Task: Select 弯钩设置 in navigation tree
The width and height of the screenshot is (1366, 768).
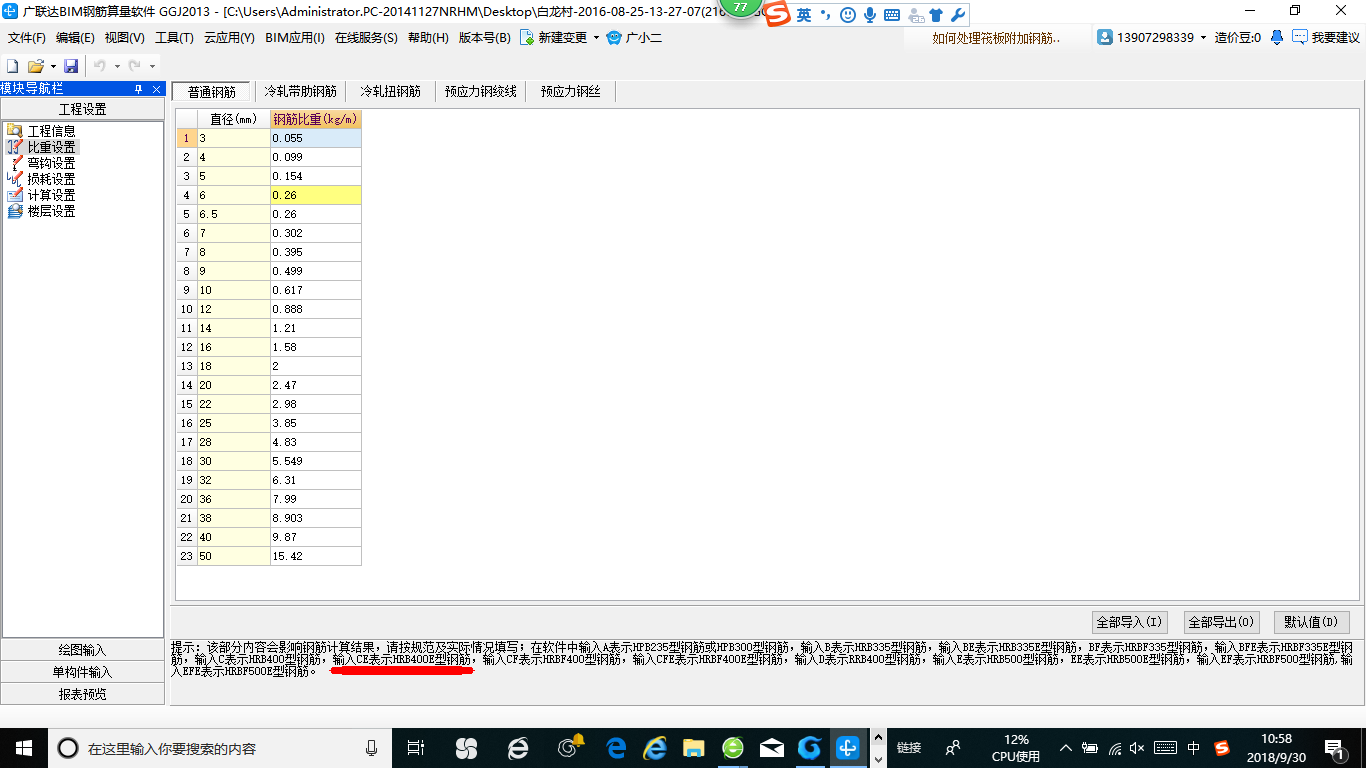Action: click(51, 163)
